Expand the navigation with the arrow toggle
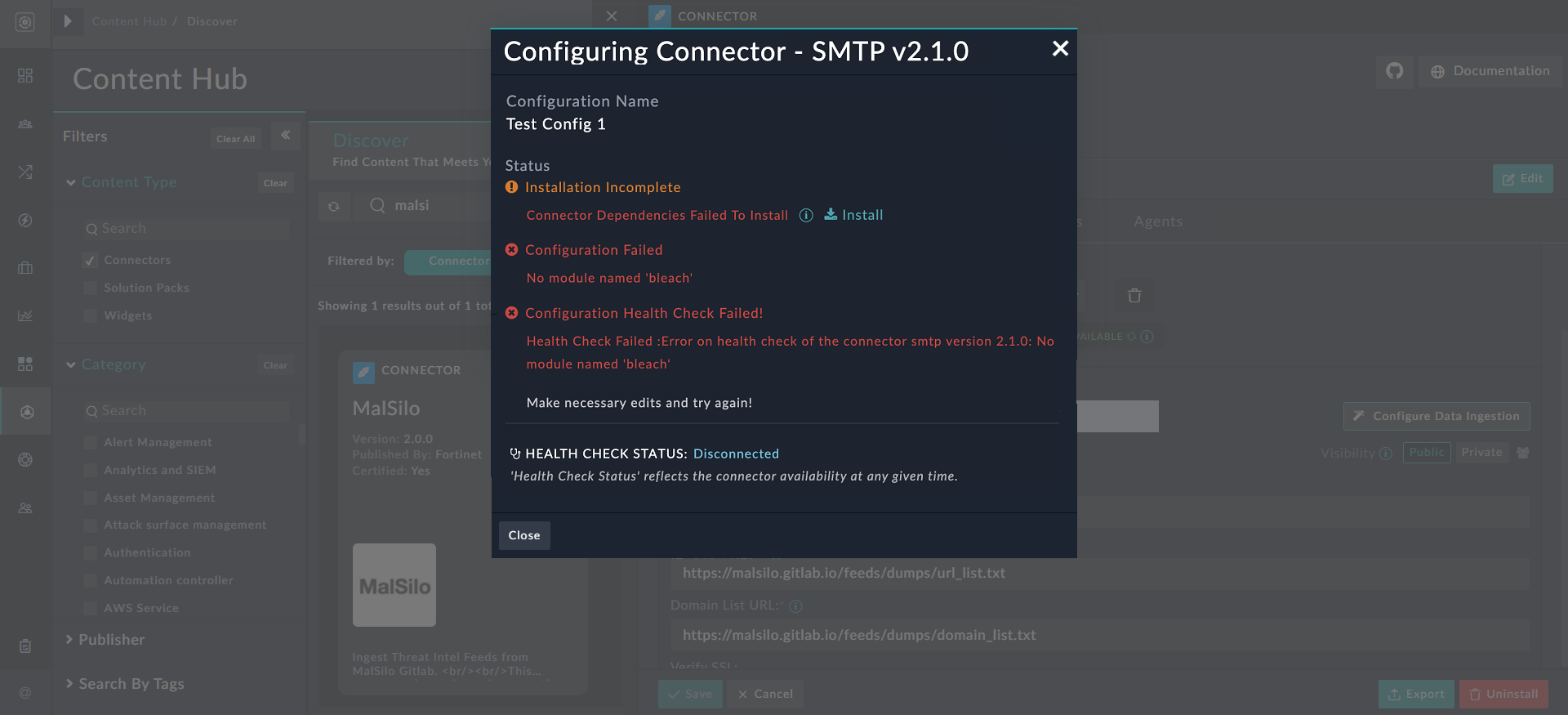The width and height of the screenshot is (1568, 715). (68, 21)
